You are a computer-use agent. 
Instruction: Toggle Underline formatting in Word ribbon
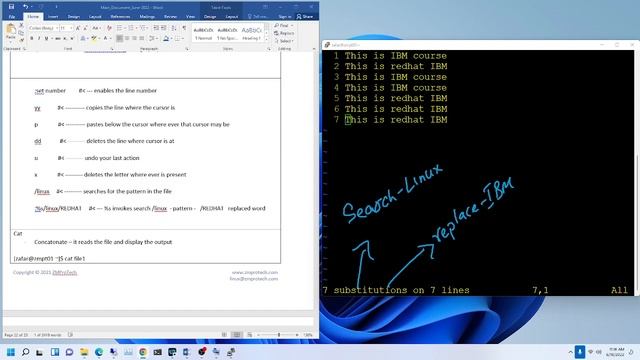pos(46,38)
